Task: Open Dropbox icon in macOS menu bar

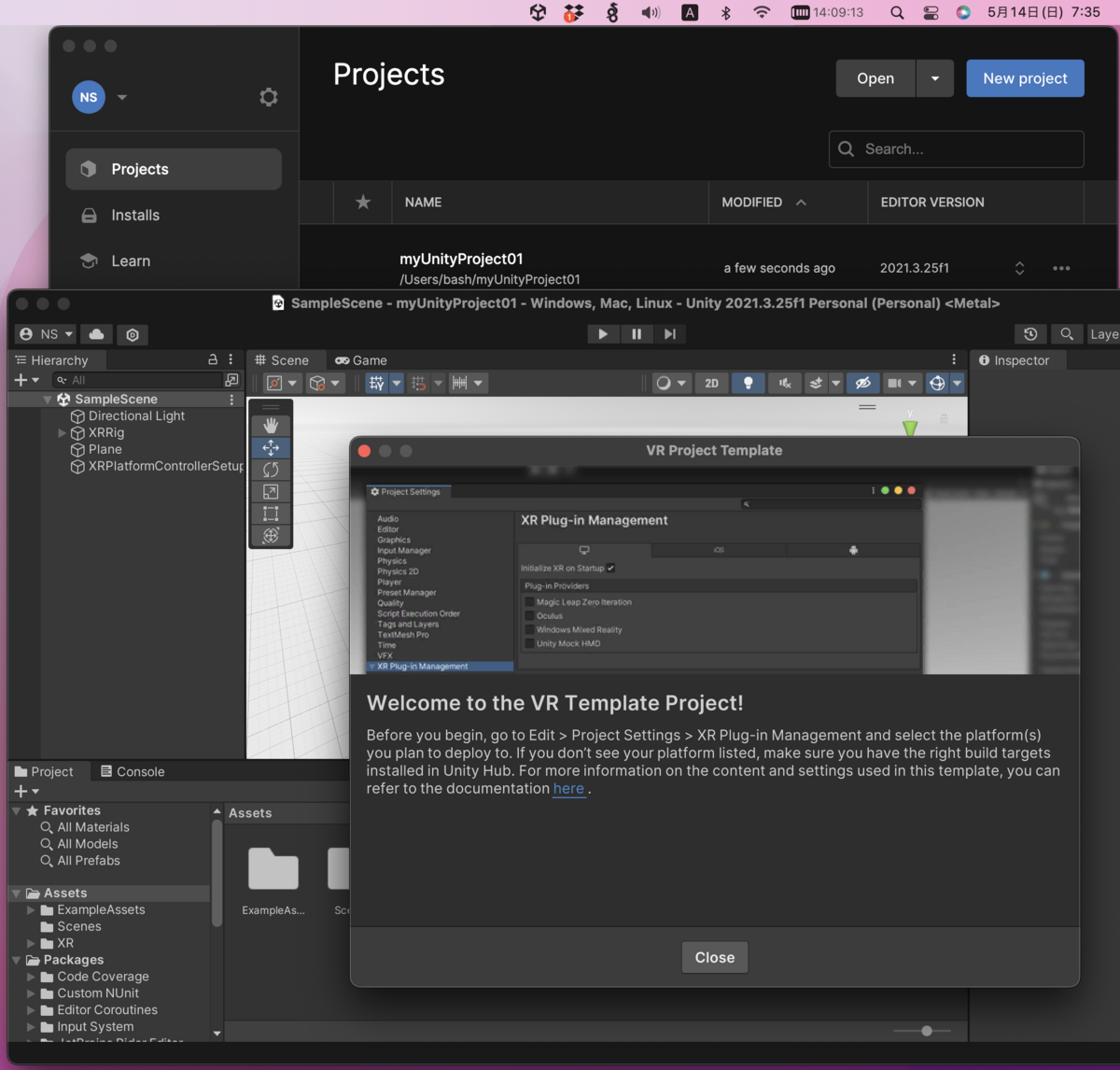Action: [x=573, y=12]
